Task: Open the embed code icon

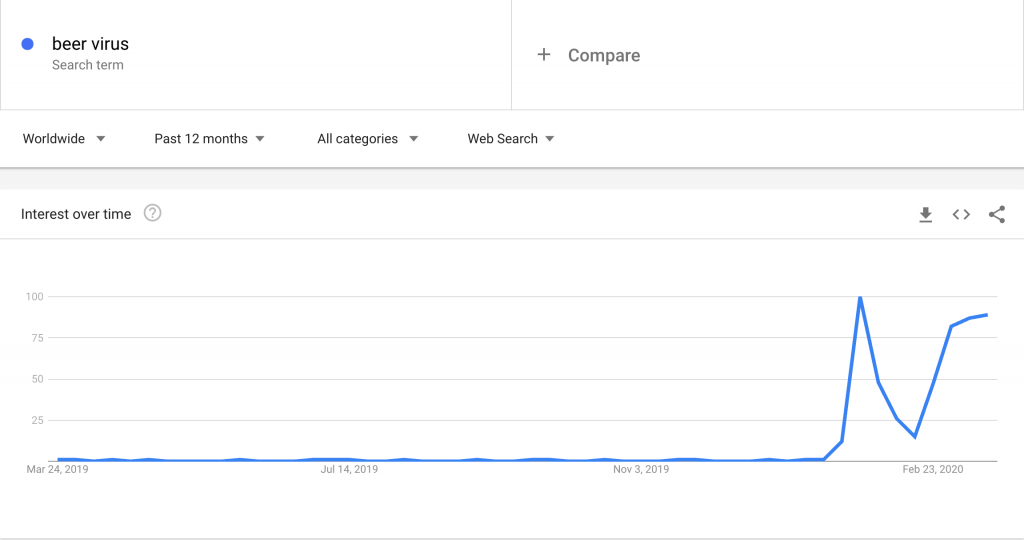Action: pyautogui.click(x=961, y=214)
